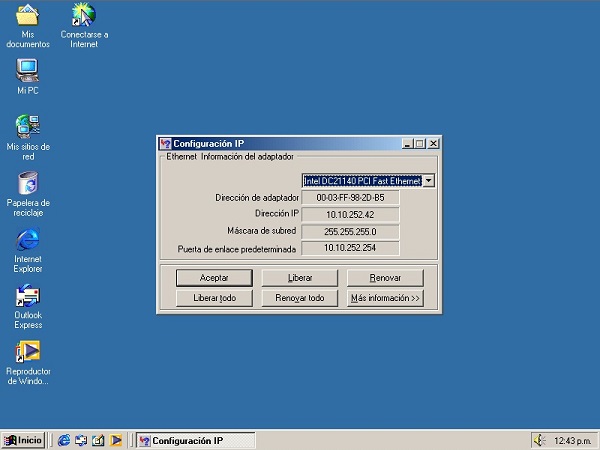600x450 pixels.
Task: Launch Internet Explorer from quick launch bar
Action: tap(65, 440)
